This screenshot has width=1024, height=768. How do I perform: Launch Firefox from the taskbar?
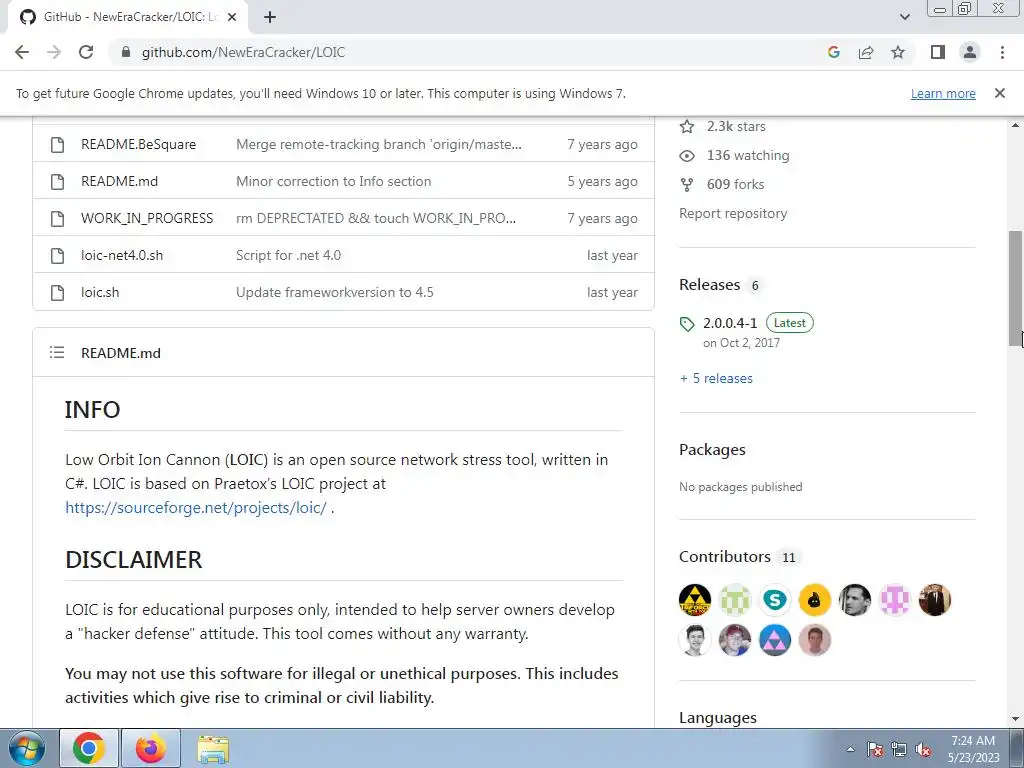[x=151, y=748]
